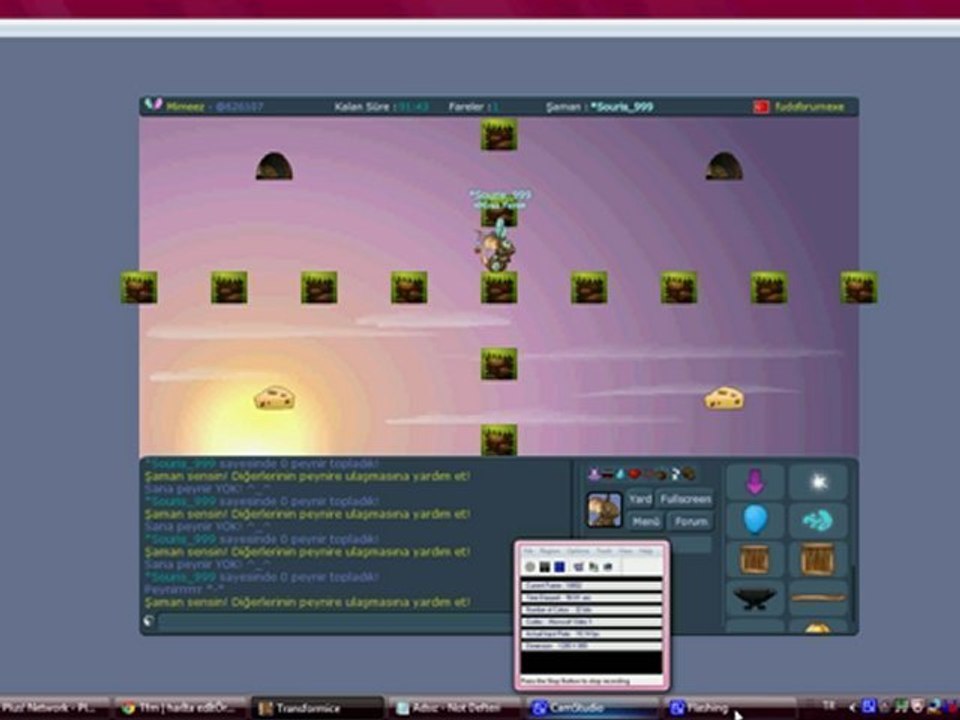Open CamStudio Options menu

click(x=579, y=552)
